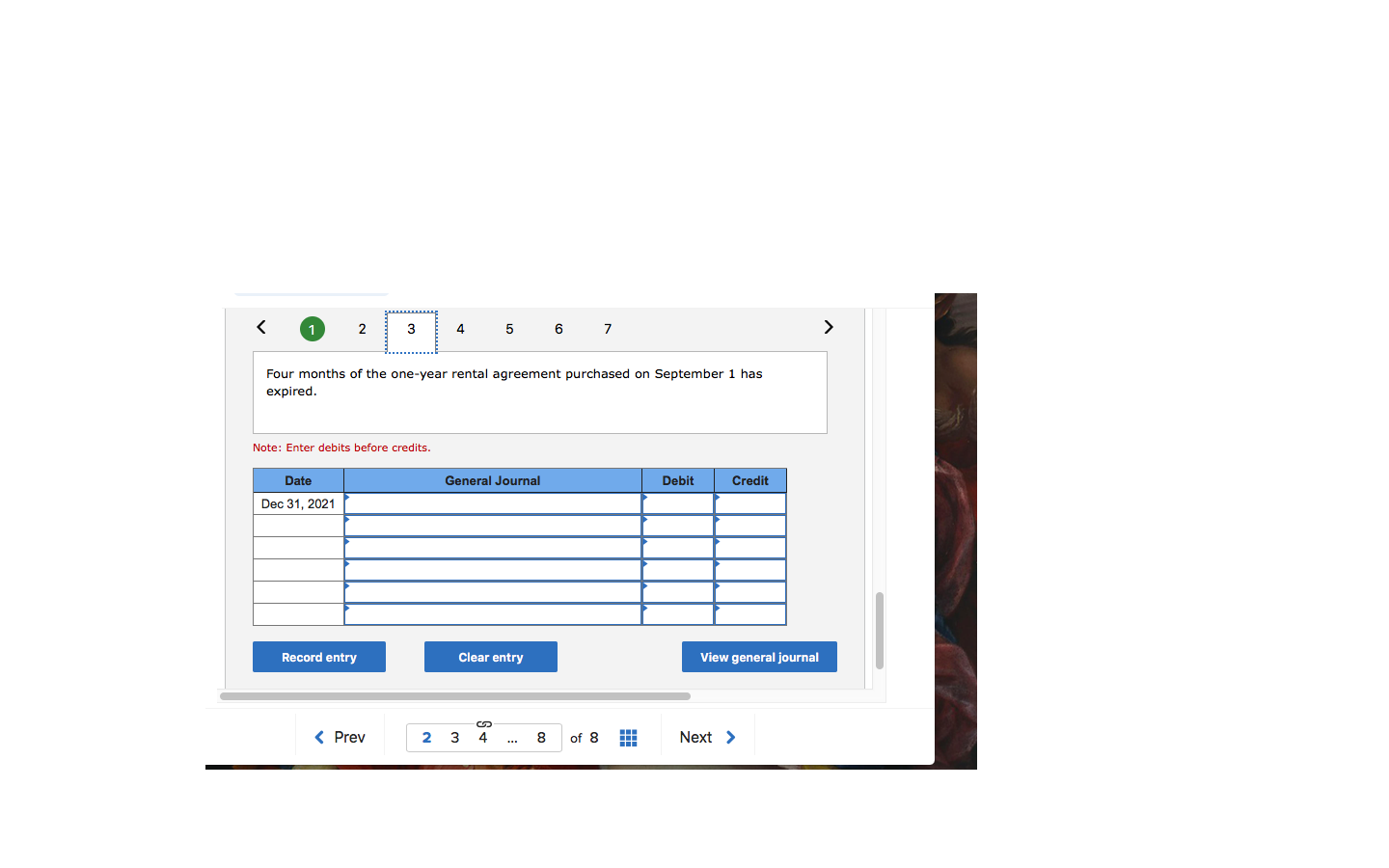Click the Record entry button
Image resolution: width=1389 pixels, height=868 pixels.
point(318,657)
